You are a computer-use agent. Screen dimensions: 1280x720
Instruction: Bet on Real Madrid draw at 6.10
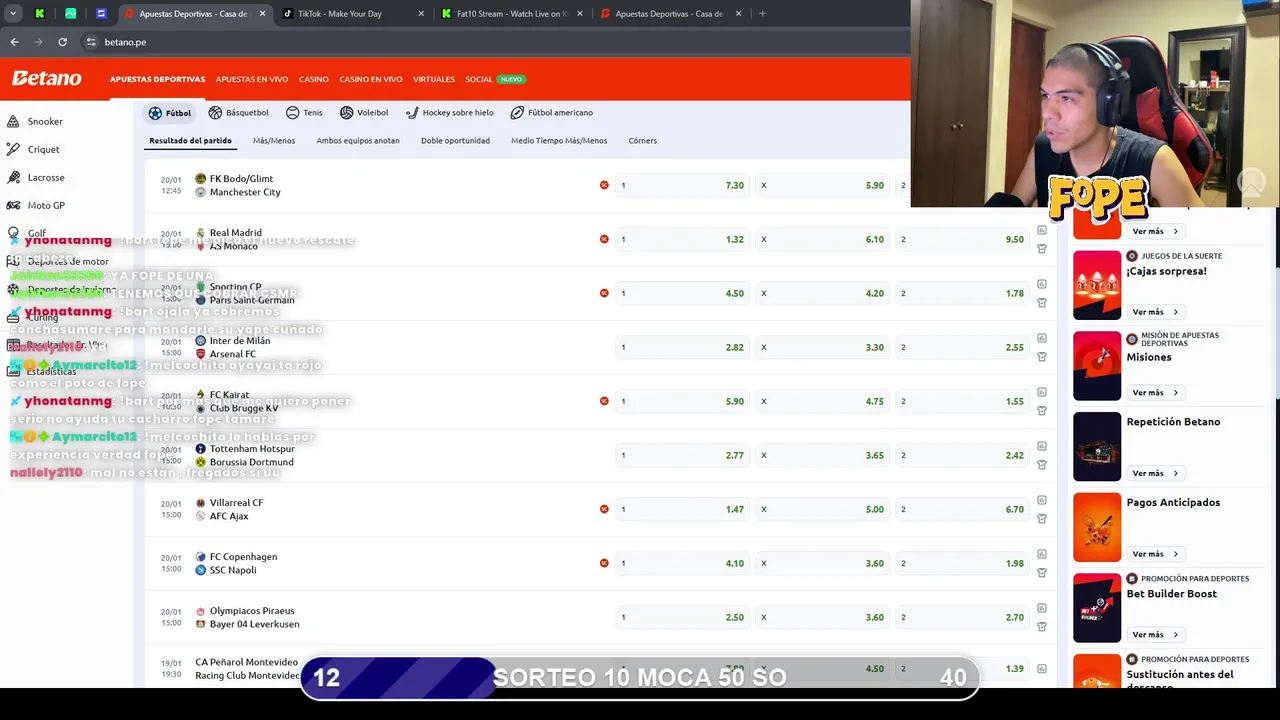pos(823,239)
